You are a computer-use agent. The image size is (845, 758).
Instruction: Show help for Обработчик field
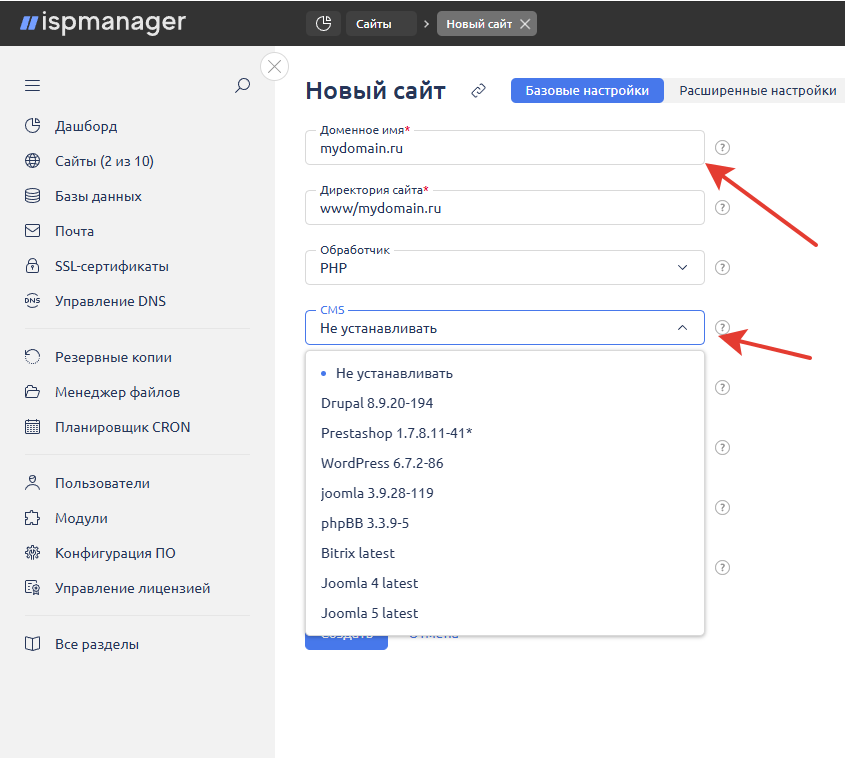(722, 267)
